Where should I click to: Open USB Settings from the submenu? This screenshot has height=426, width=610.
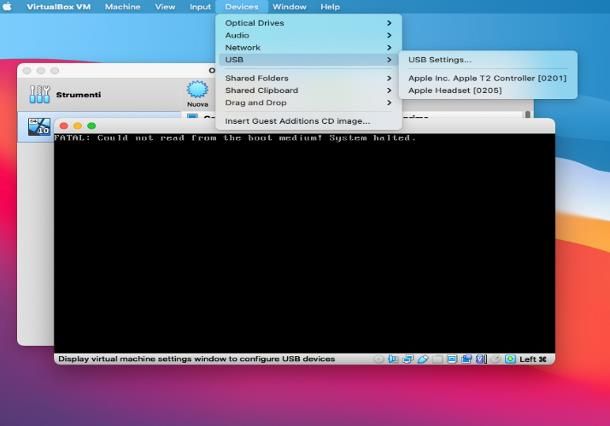tap(488, 60)
